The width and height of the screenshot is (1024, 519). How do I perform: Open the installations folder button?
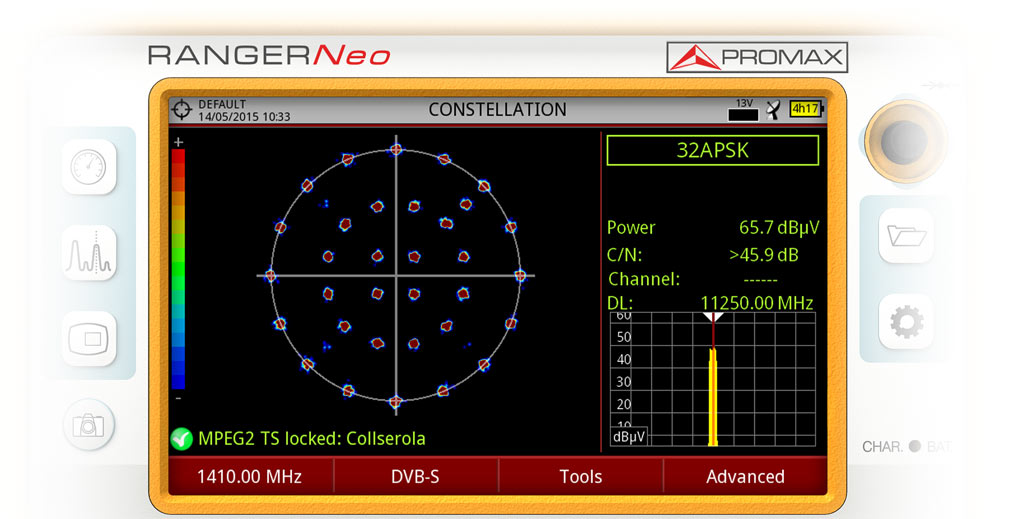906,236
